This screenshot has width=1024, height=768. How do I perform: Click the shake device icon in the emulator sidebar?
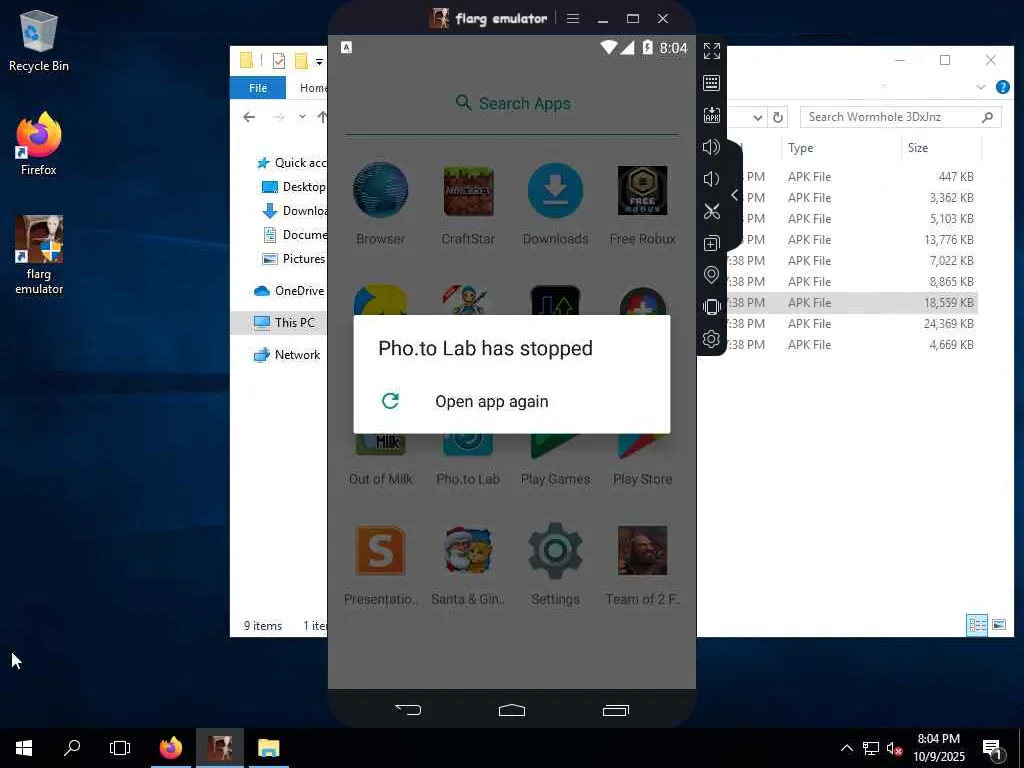(x=712, y=307)
